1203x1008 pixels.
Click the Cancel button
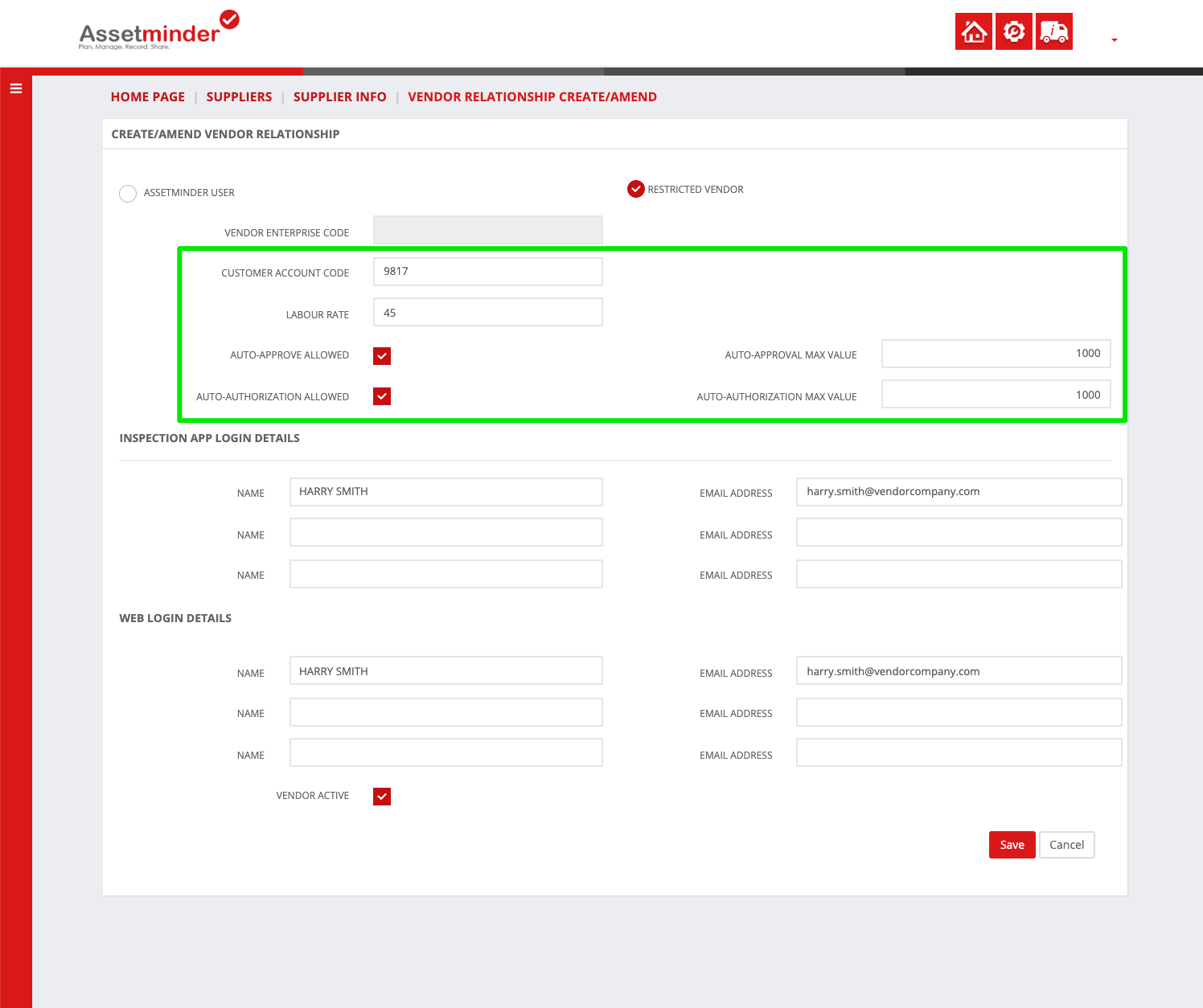coord(1067,845)
